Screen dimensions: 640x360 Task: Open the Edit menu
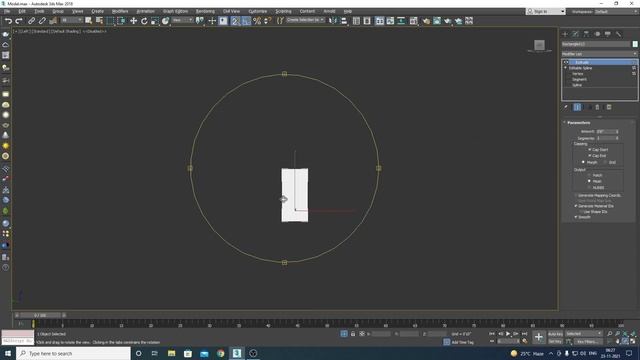[22, 11]
